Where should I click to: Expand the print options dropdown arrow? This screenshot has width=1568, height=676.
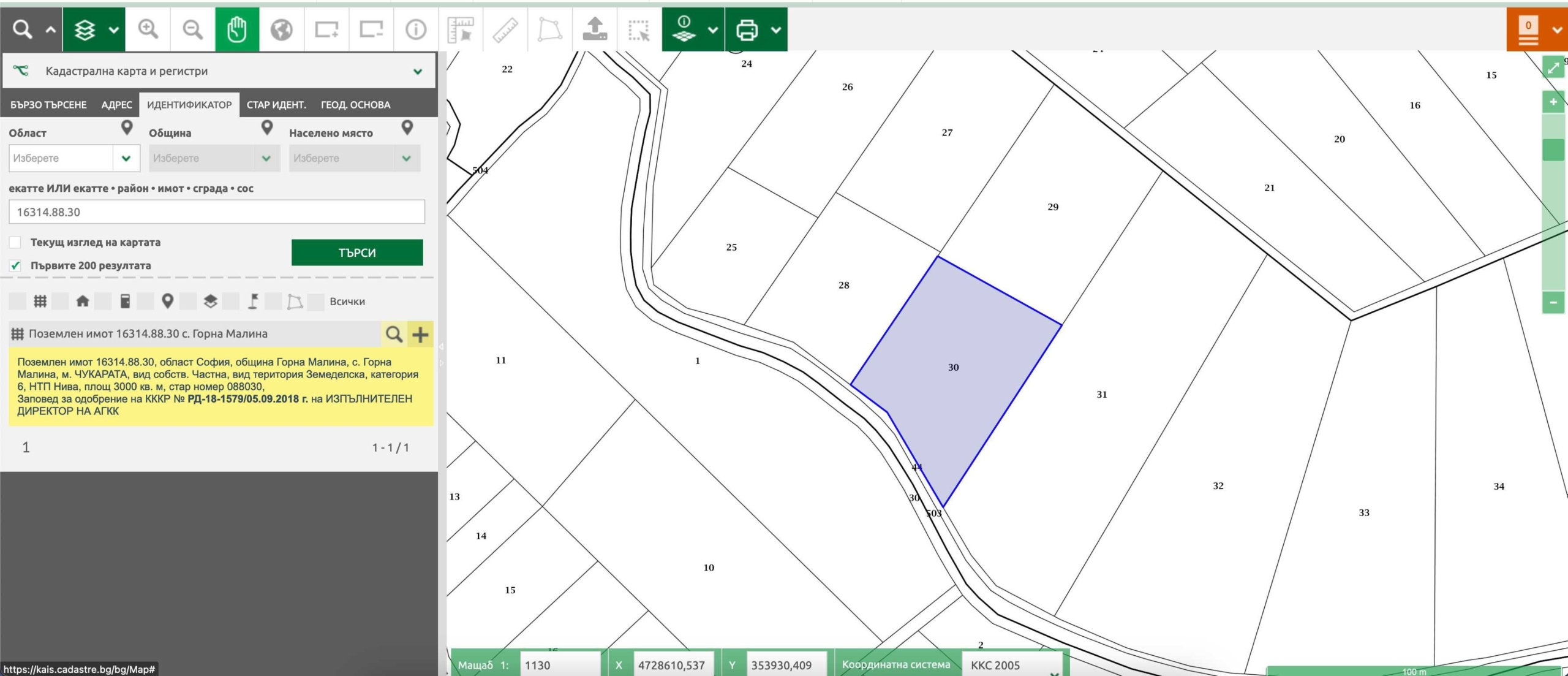(775, 29)
